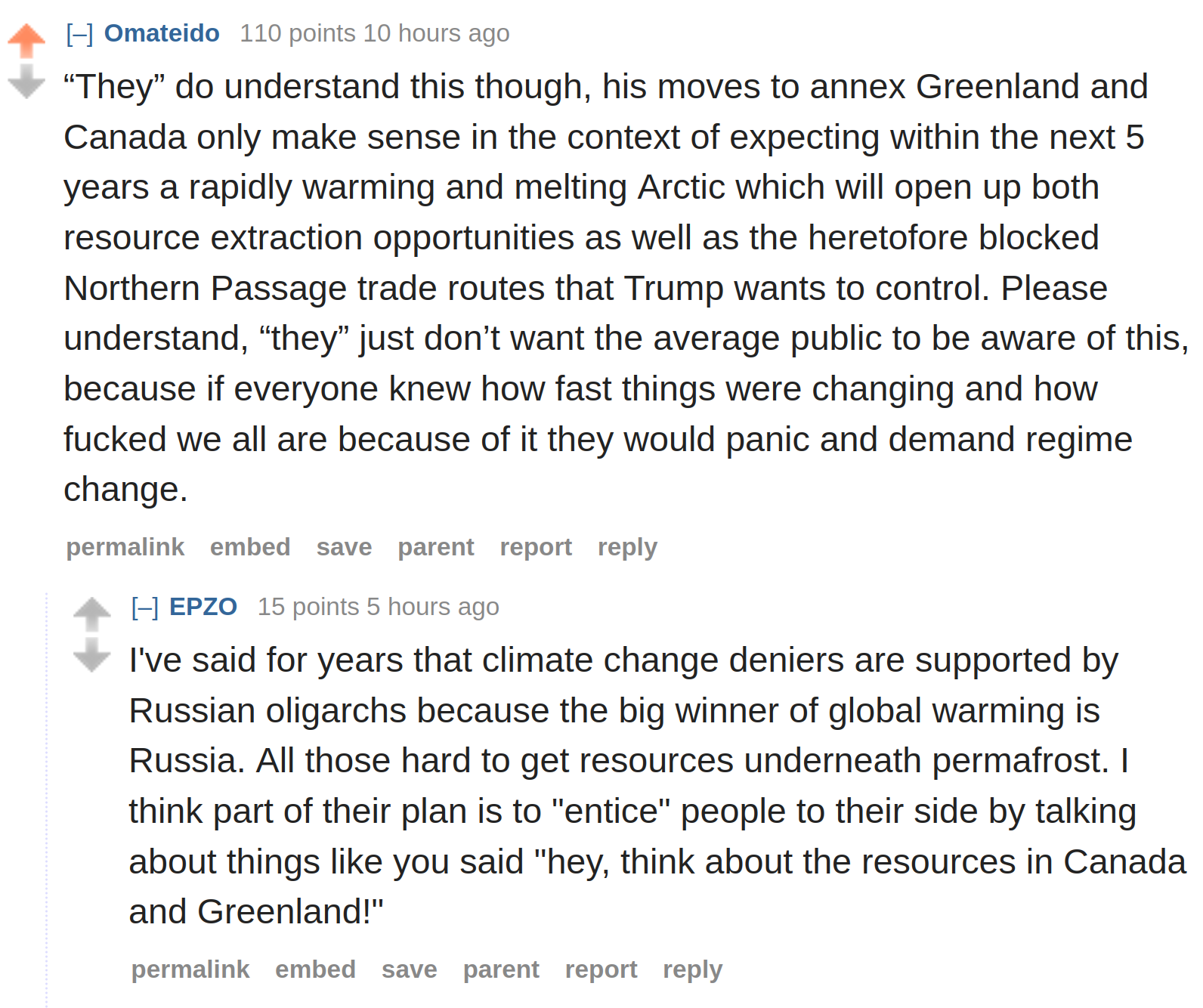Image resolution: width=1203 pixels, height=1008 pixels.
Task: Click embed under Omateido's comment
Action: pos(250,547)
